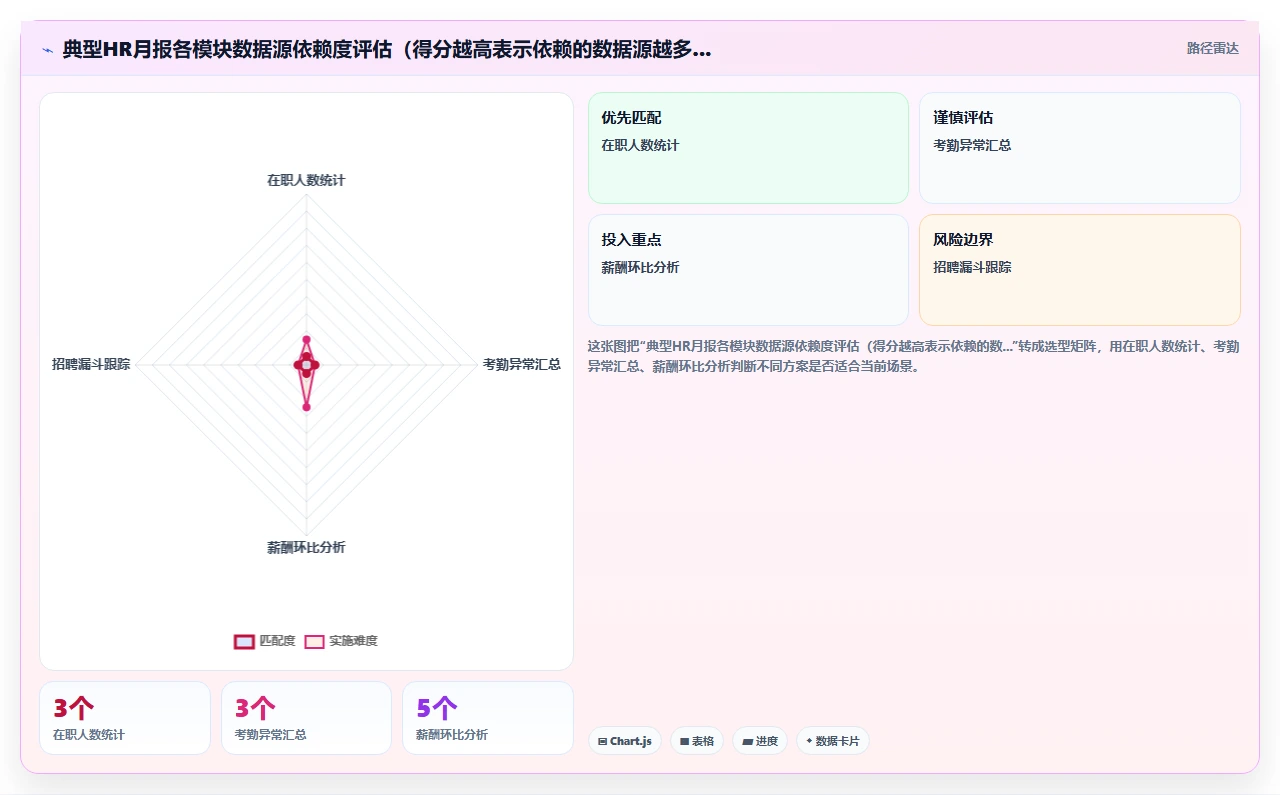Toggle the 匹配度 legend swatch
The image size is (1280, 795).
(244, 641)
